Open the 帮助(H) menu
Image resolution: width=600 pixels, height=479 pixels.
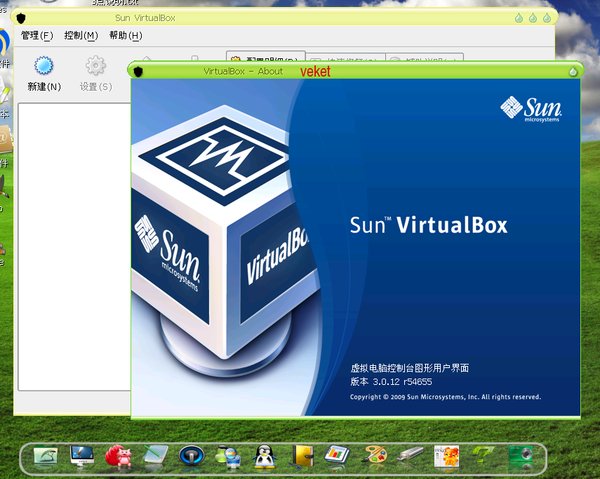[x=126, y=36]
